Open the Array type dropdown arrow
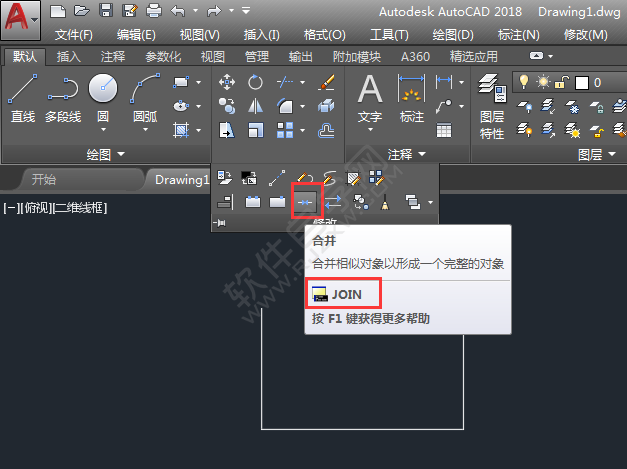This screenshot has height=469, width=627. pyautogui.click(x=303, y=130)
